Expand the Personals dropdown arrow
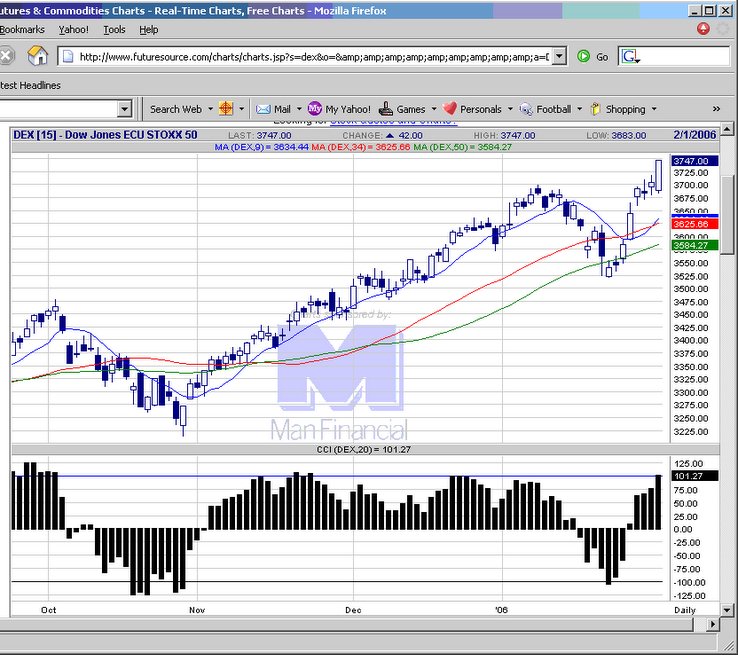The image size is (738, 655). (510, 109)
